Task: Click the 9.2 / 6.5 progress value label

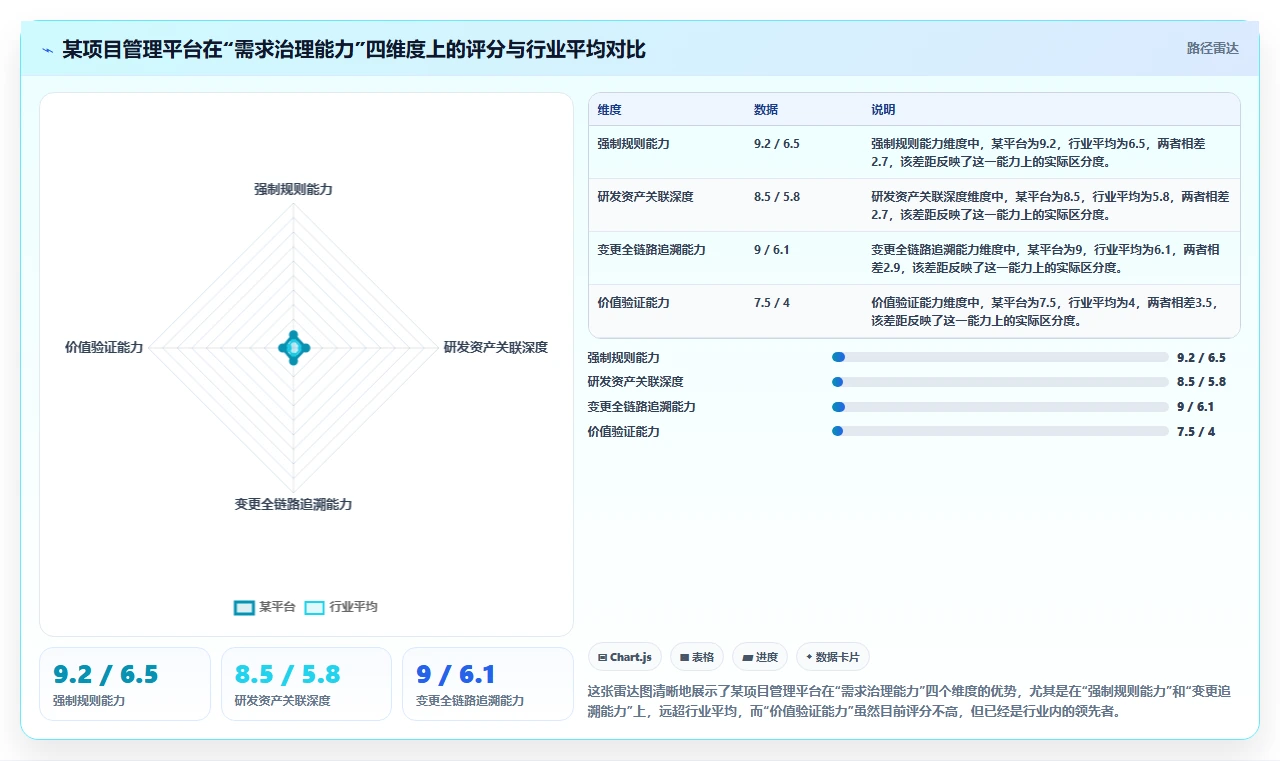Action: click(x=1201, y=357)
